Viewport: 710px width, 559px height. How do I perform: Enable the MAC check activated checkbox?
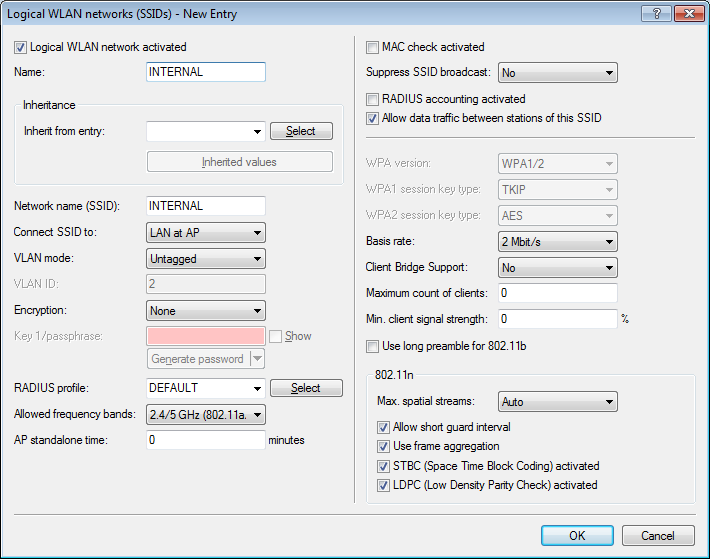373,47
